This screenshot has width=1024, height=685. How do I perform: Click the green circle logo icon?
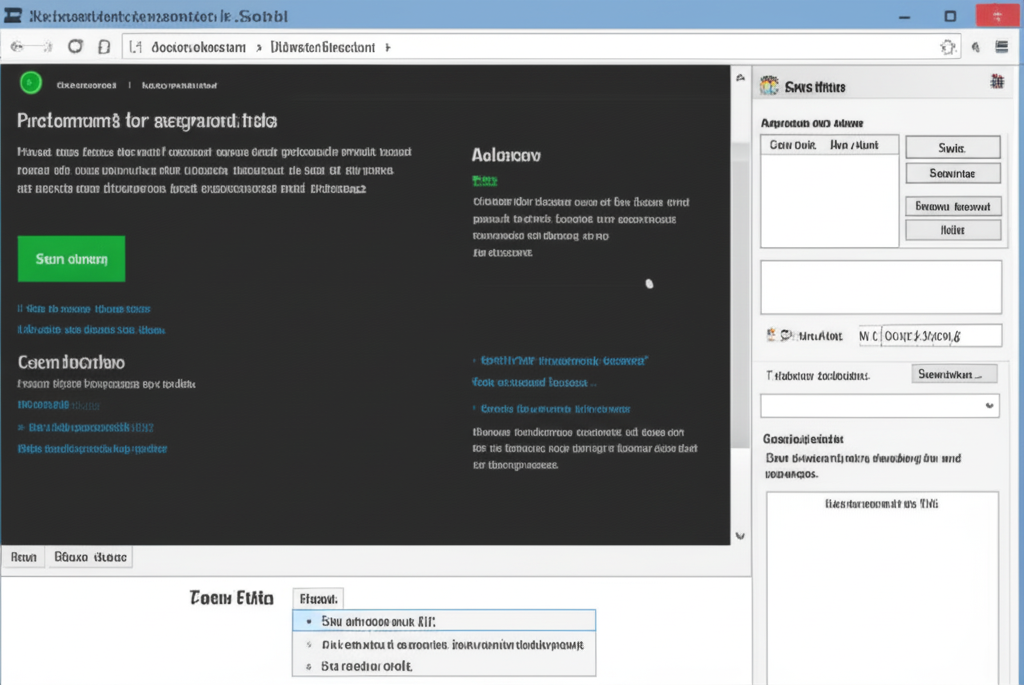pos(31,83)
